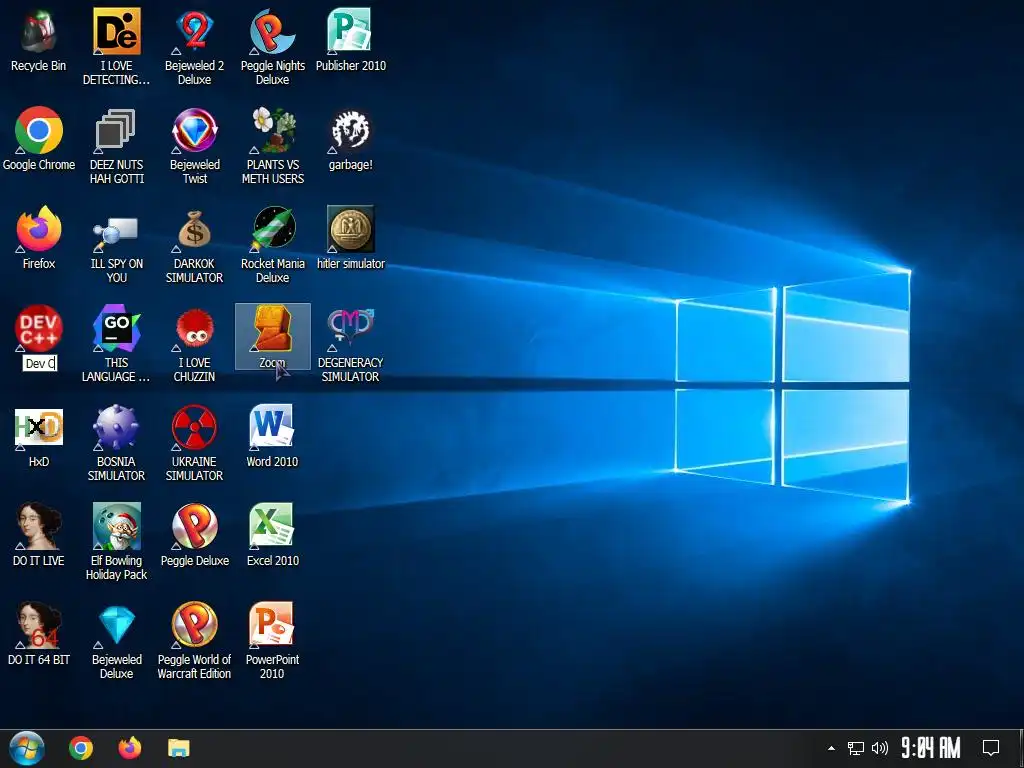Expand the hidden system tray icons arrow
1024x768 pixels.
831,748
